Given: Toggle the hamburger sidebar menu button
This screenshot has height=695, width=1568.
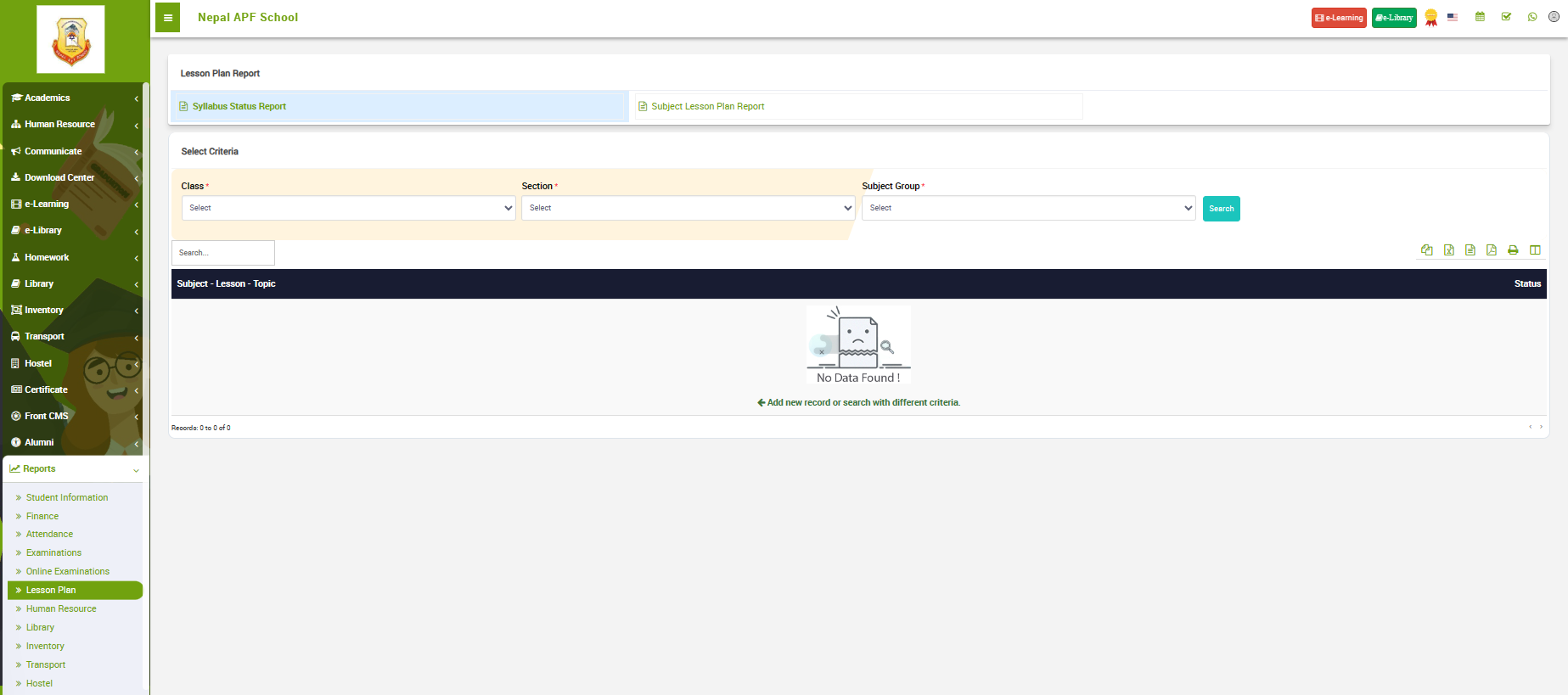Looking at the screenshot, I should (167, 18).
